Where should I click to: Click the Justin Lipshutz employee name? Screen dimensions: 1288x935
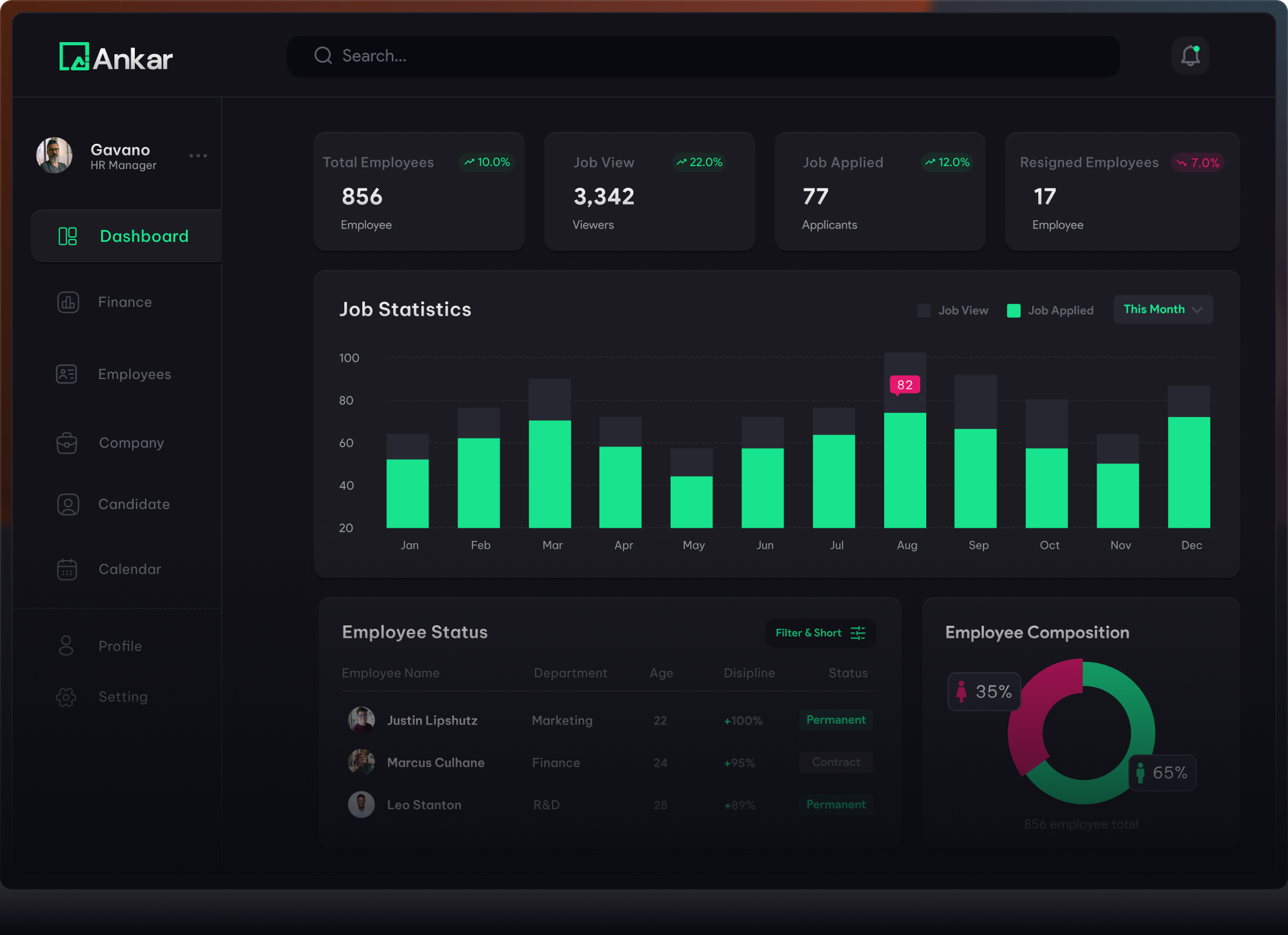pos(432,720)
